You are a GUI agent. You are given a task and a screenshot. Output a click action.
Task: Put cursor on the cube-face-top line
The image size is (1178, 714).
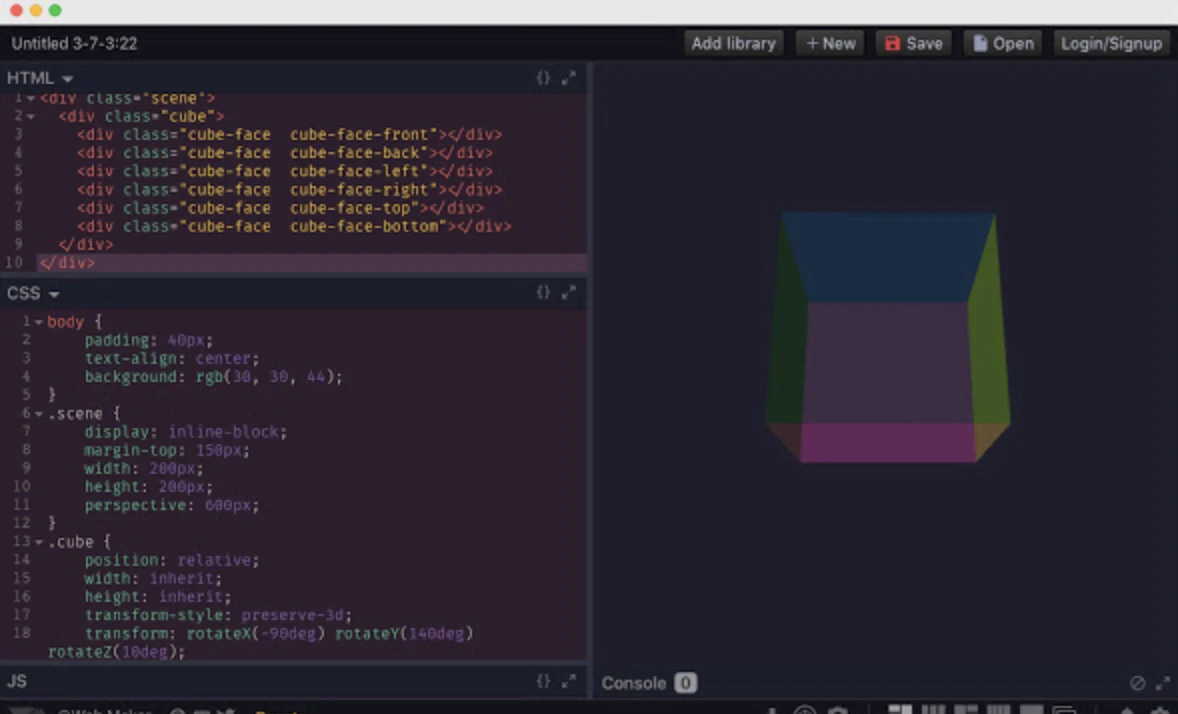280,207
